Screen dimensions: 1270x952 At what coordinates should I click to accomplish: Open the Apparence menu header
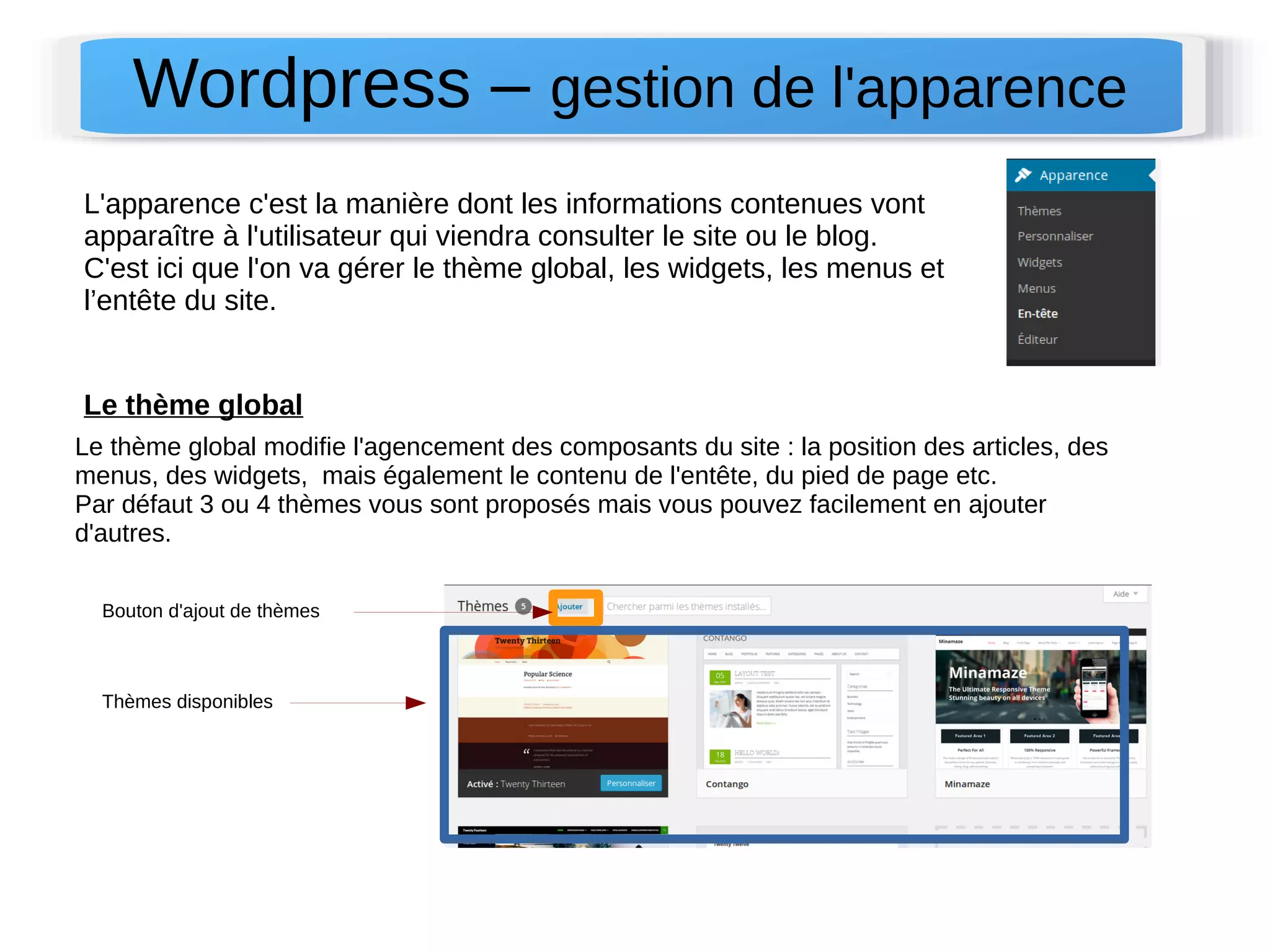click(x=1080, y=175)
